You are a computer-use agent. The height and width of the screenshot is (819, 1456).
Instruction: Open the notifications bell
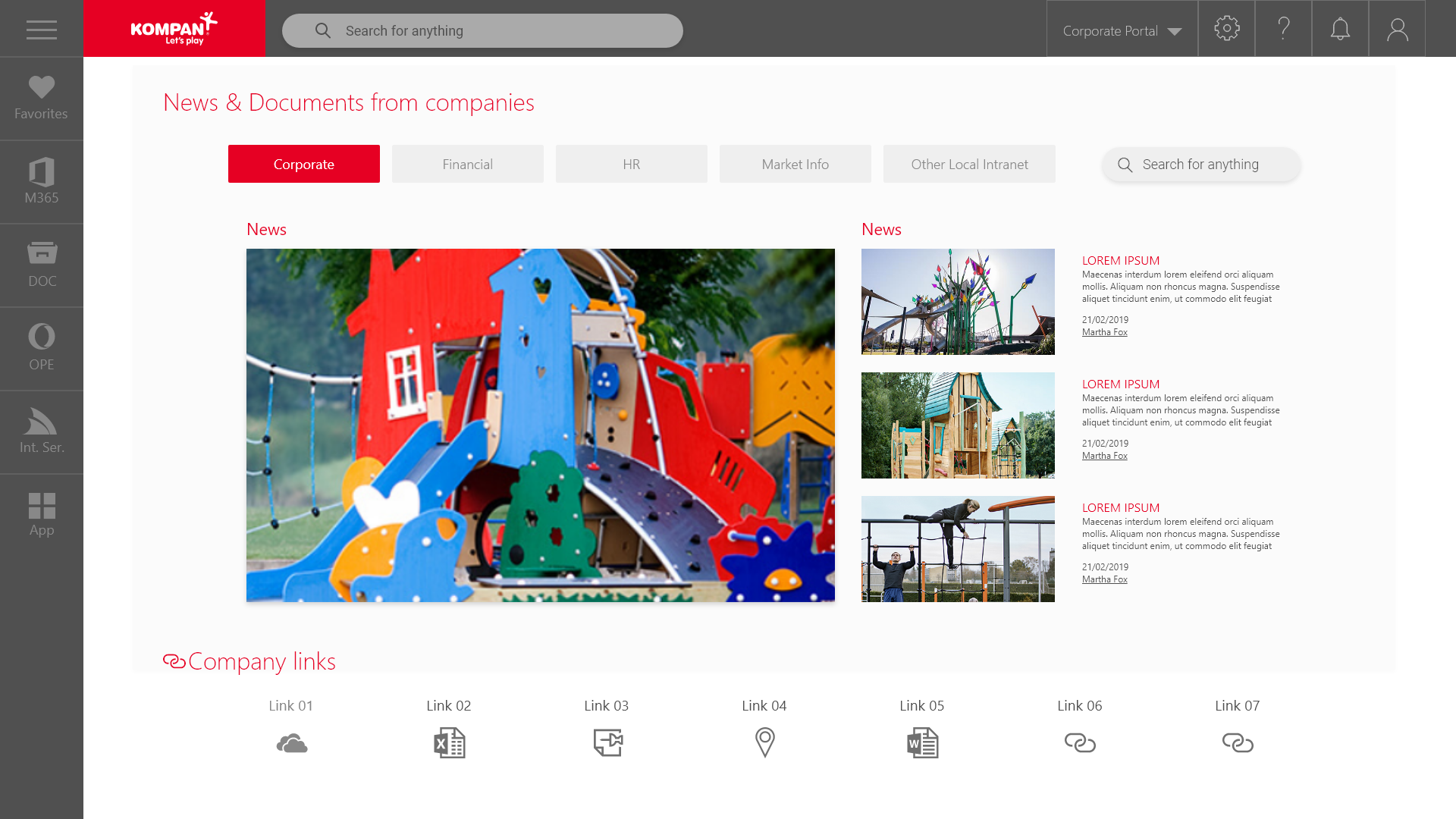tap(1340, 29)
